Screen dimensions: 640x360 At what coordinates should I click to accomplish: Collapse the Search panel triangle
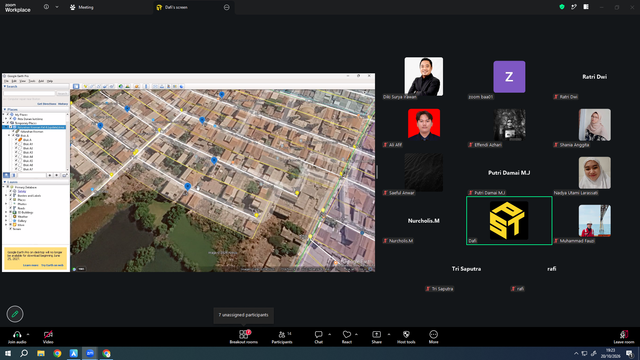pos(5,86)
